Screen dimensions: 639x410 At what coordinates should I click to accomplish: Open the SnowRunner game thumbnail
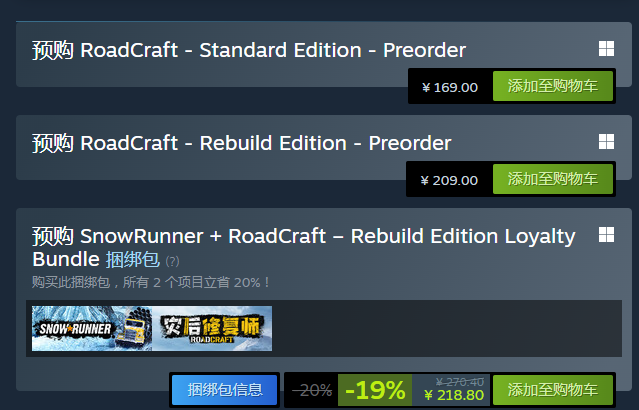click(92, 328)
